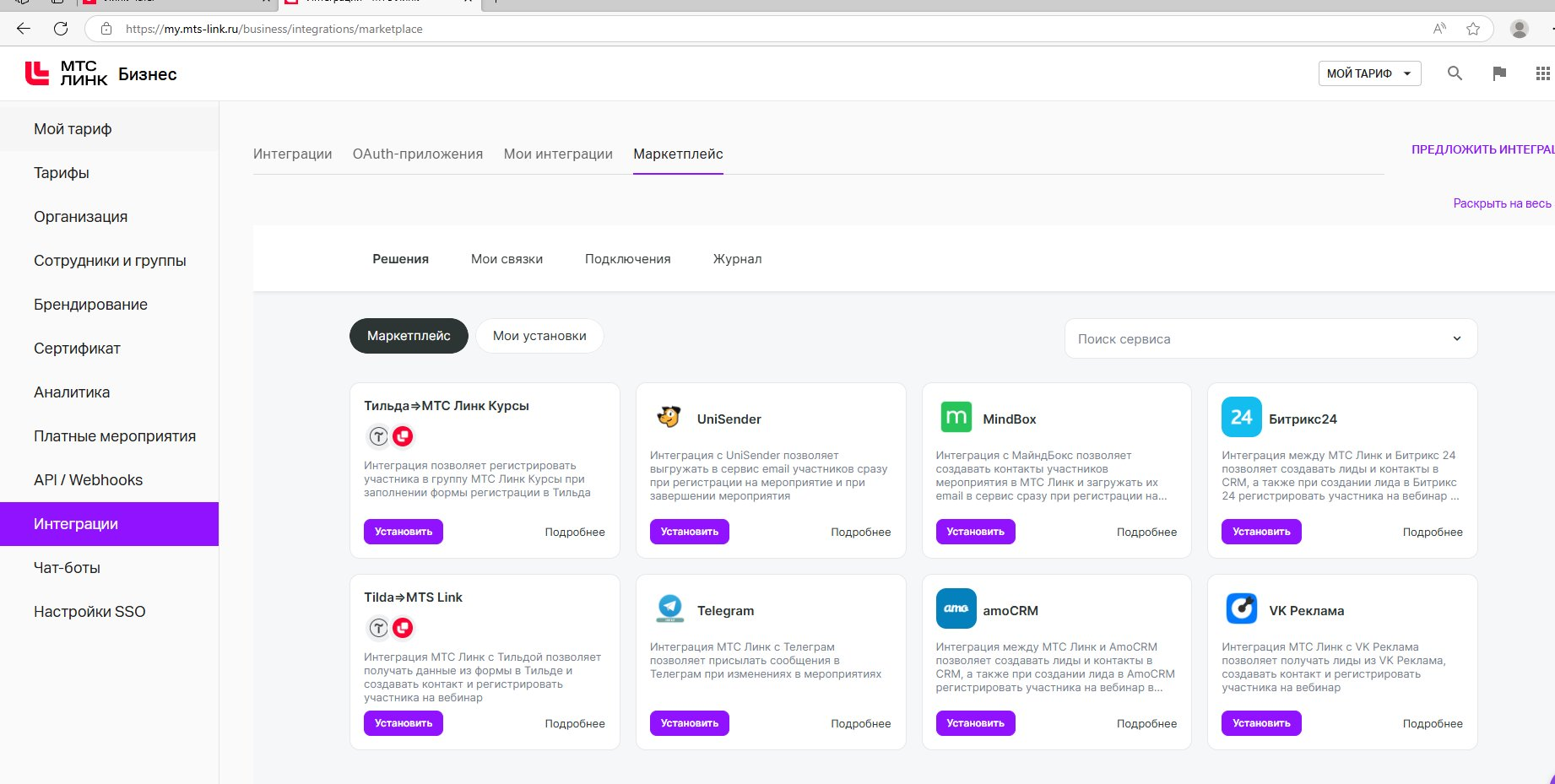Open API / Webhooks in sidebar
This screenshot has width=1555, height=784.
point(110,480)
